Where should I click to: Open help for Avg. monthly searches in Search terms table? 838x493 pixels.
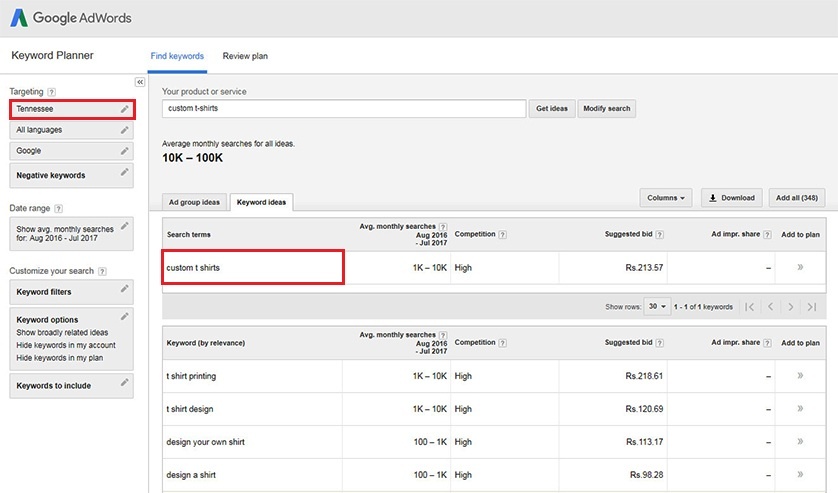tap(443, 227)
